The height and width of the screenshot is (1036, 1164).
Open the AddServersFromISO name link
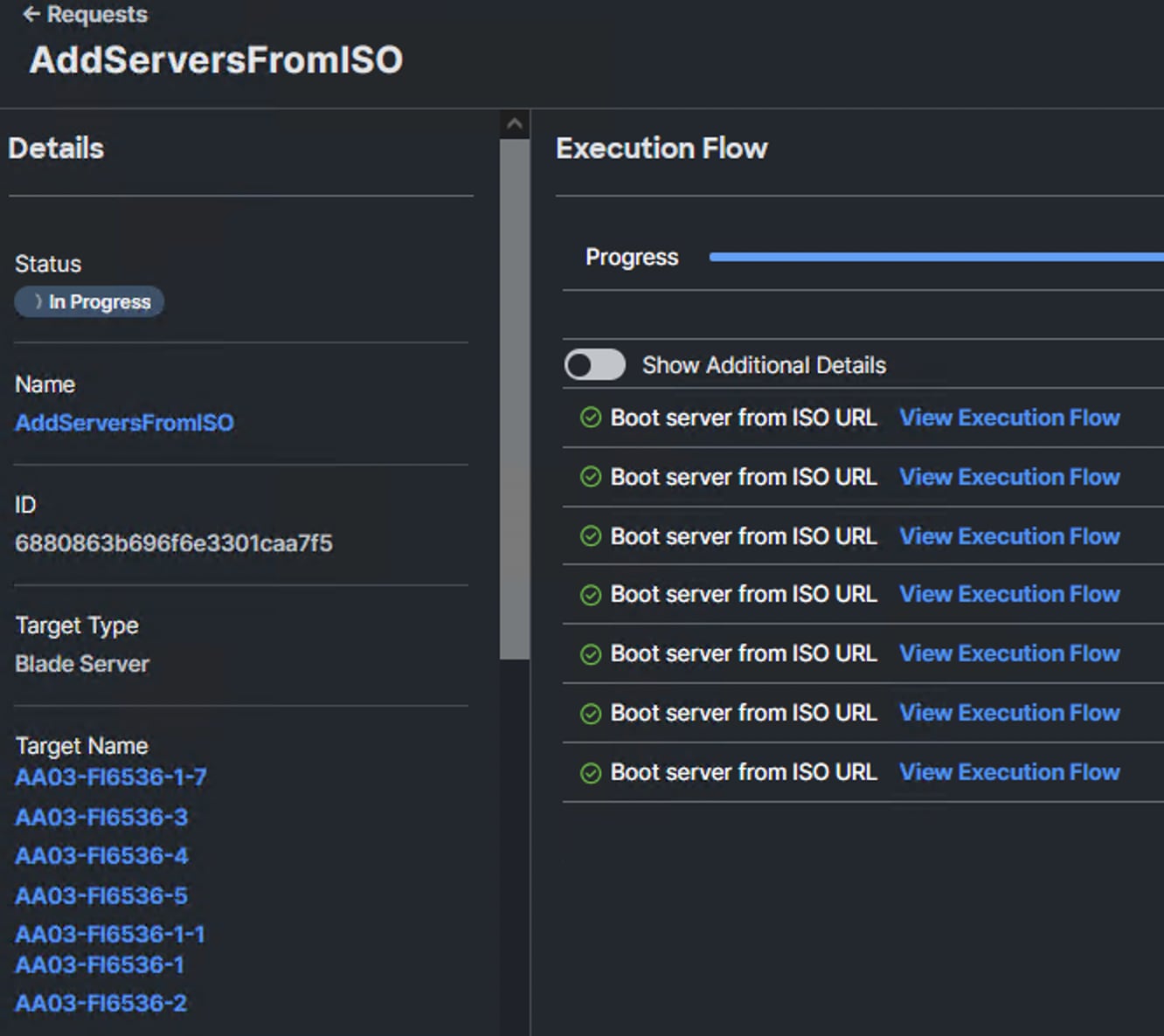124,423
